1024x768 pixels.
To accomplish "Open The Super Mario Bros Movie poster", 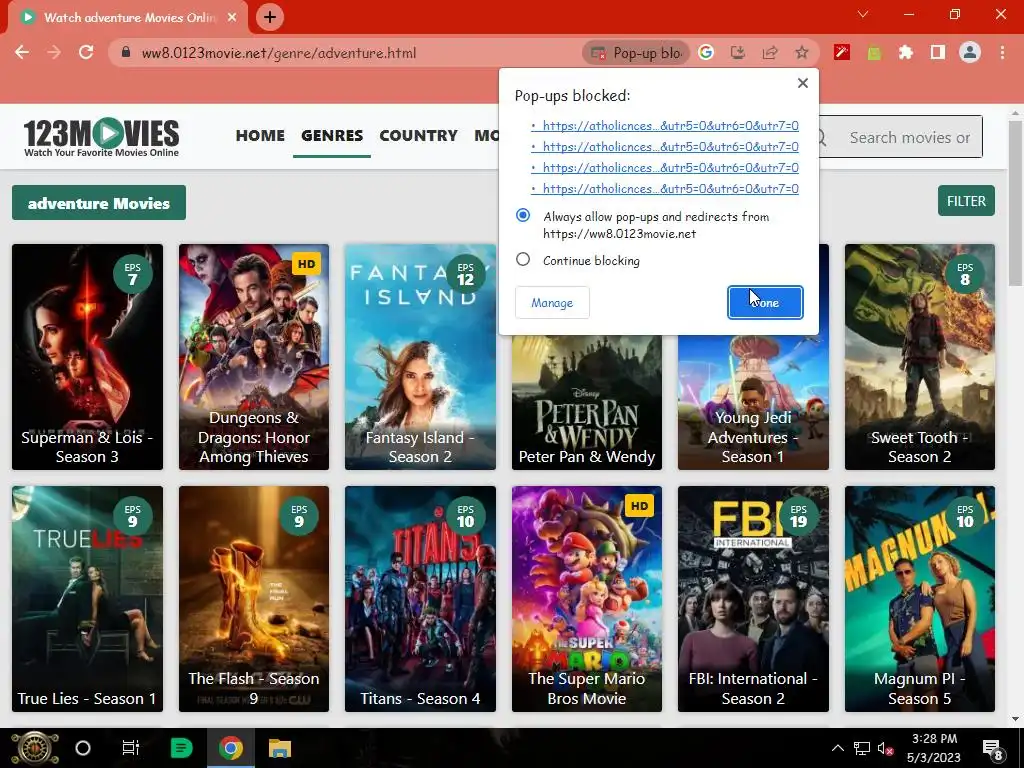I will (587, 599).
